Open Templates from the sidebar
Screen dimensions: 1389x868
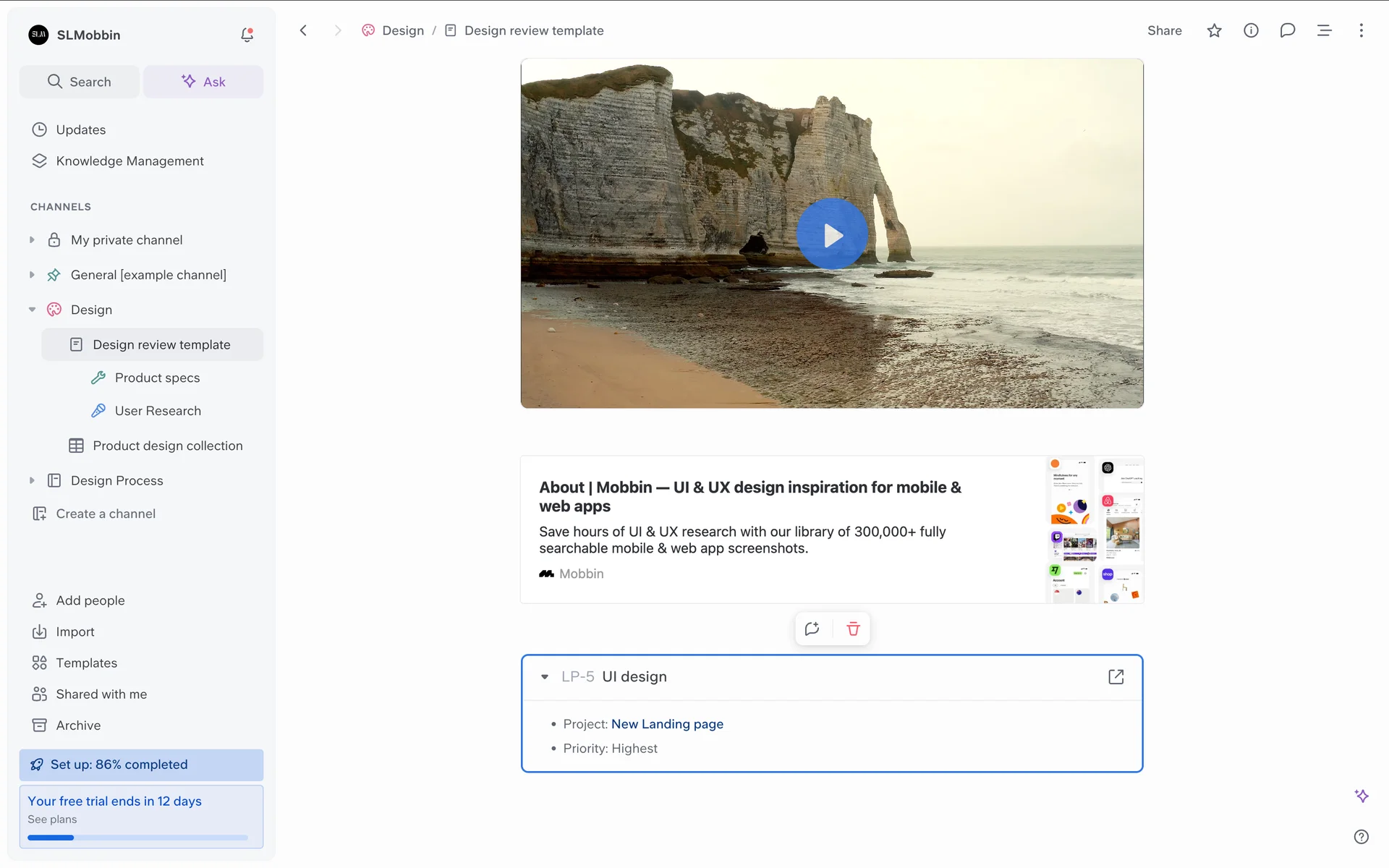(x=86, y=663)
